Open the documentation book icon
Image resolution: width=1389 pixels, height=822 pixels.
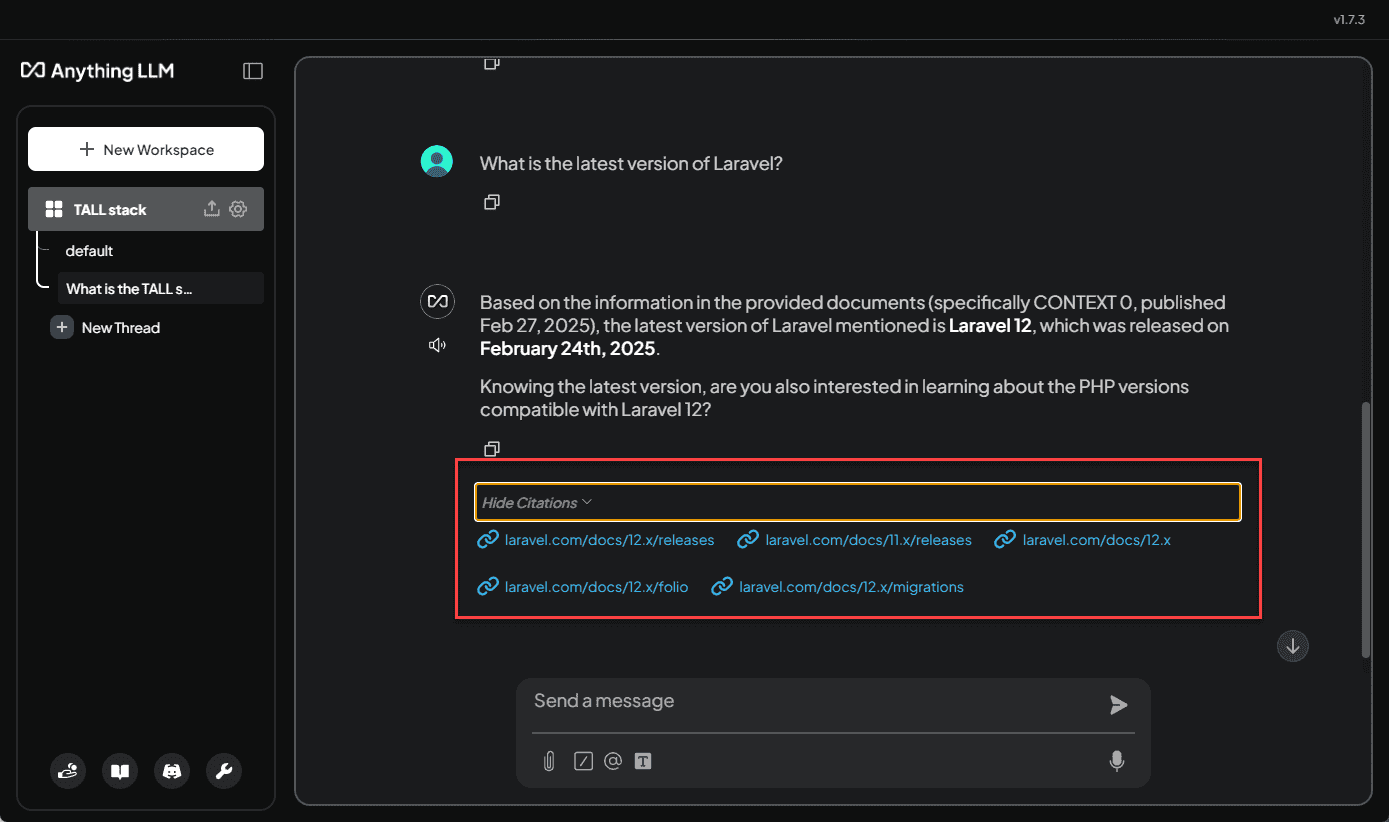click(x=120, y=771)
